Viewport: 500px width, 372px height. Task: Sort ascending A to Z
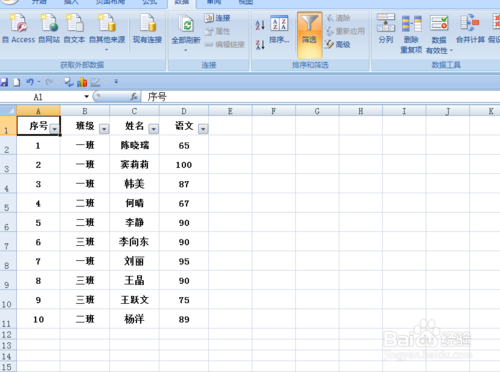pos(260,25)
